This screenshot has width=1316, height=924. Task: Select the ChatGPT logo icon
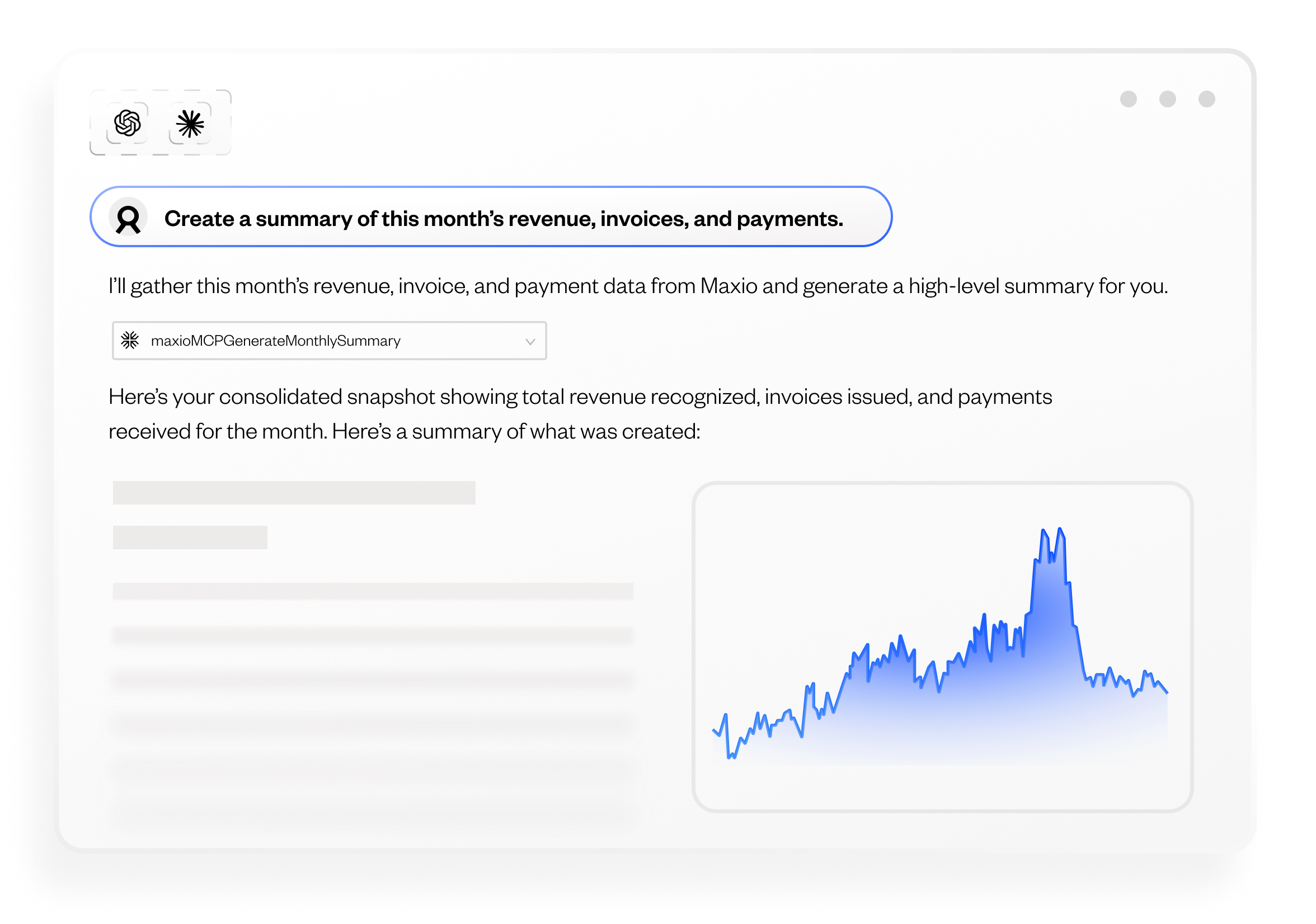[127, 123]
